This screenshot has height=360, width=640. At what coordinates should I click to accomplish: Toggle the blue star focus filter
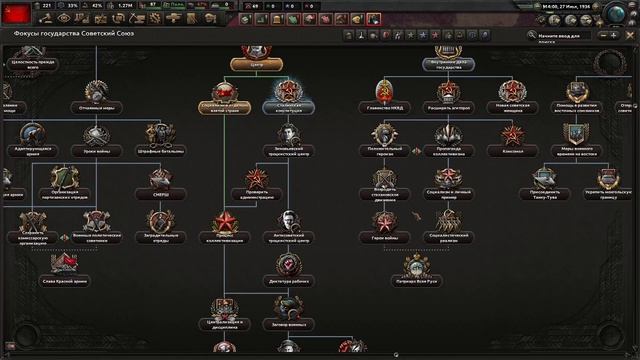(423, 36)
